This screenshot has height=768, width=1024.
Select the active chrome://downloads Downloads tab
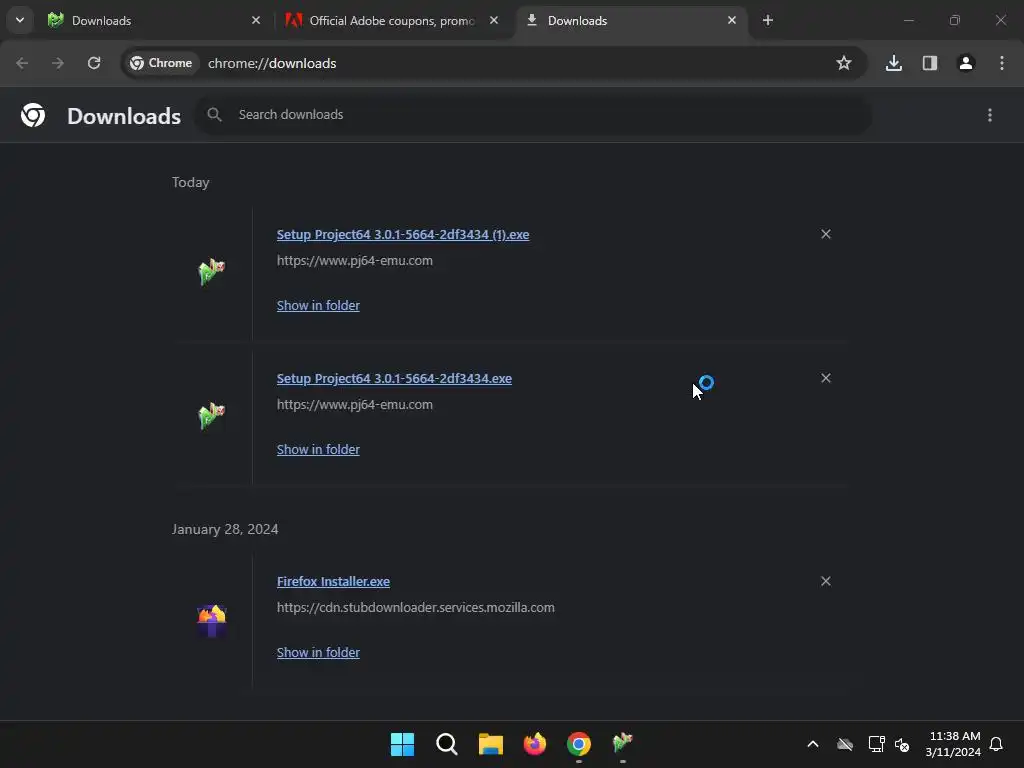632,20
